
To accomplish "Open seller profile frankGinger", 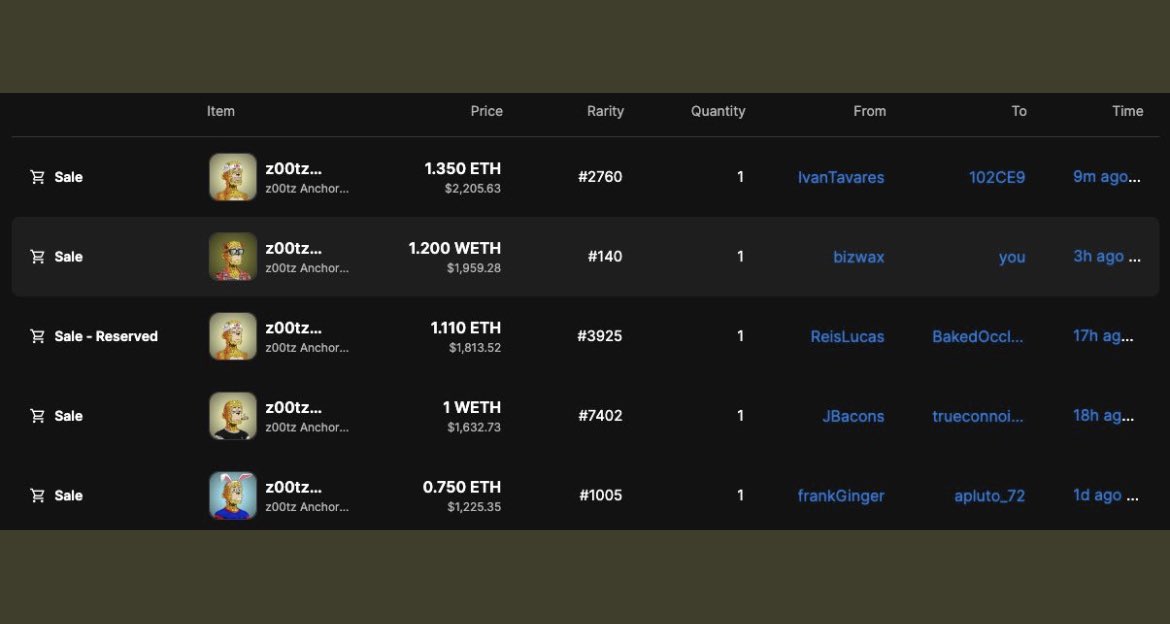I will (x=841, y=496).
